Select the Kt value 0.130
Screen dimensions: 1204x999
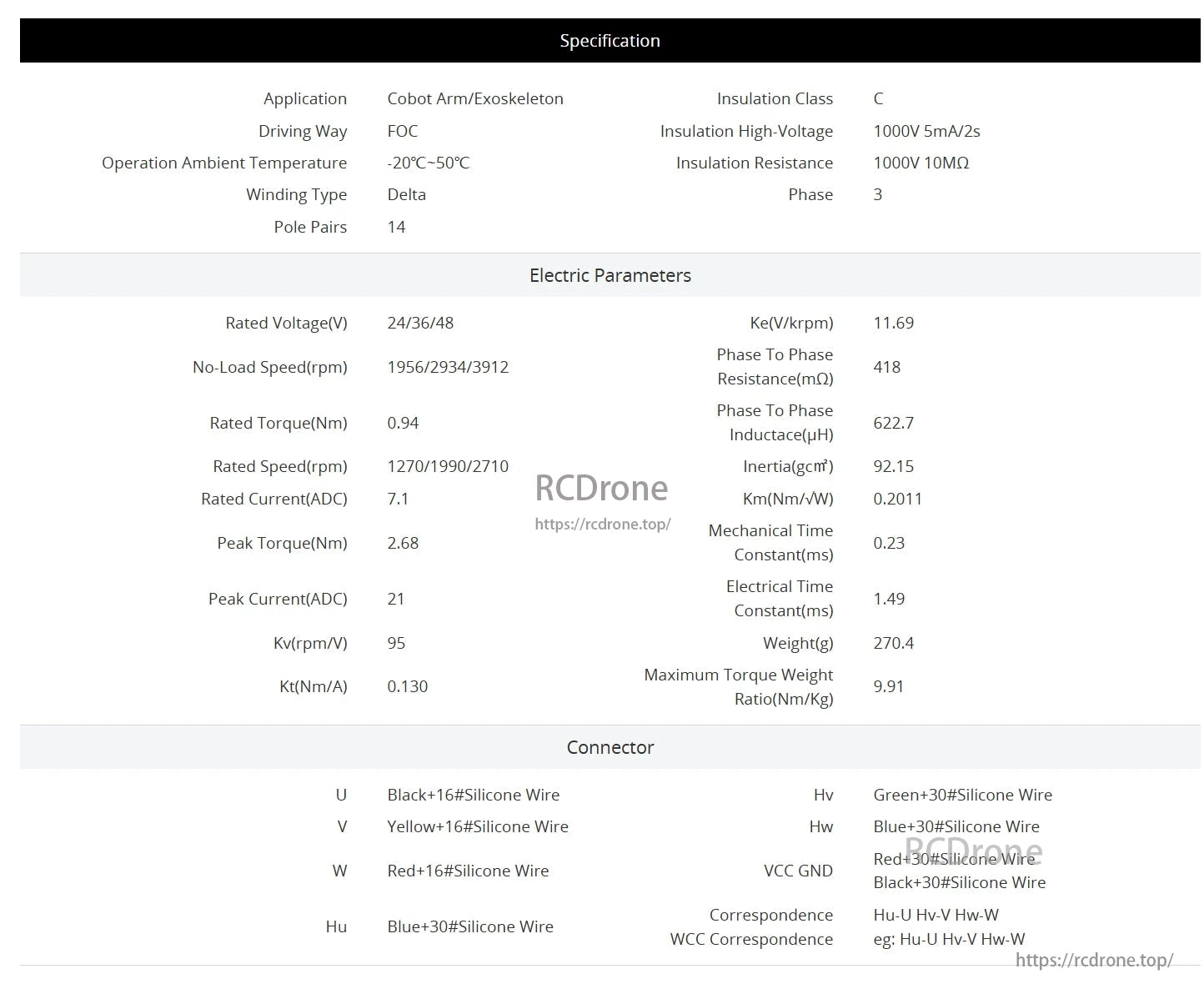click(407, 686)
